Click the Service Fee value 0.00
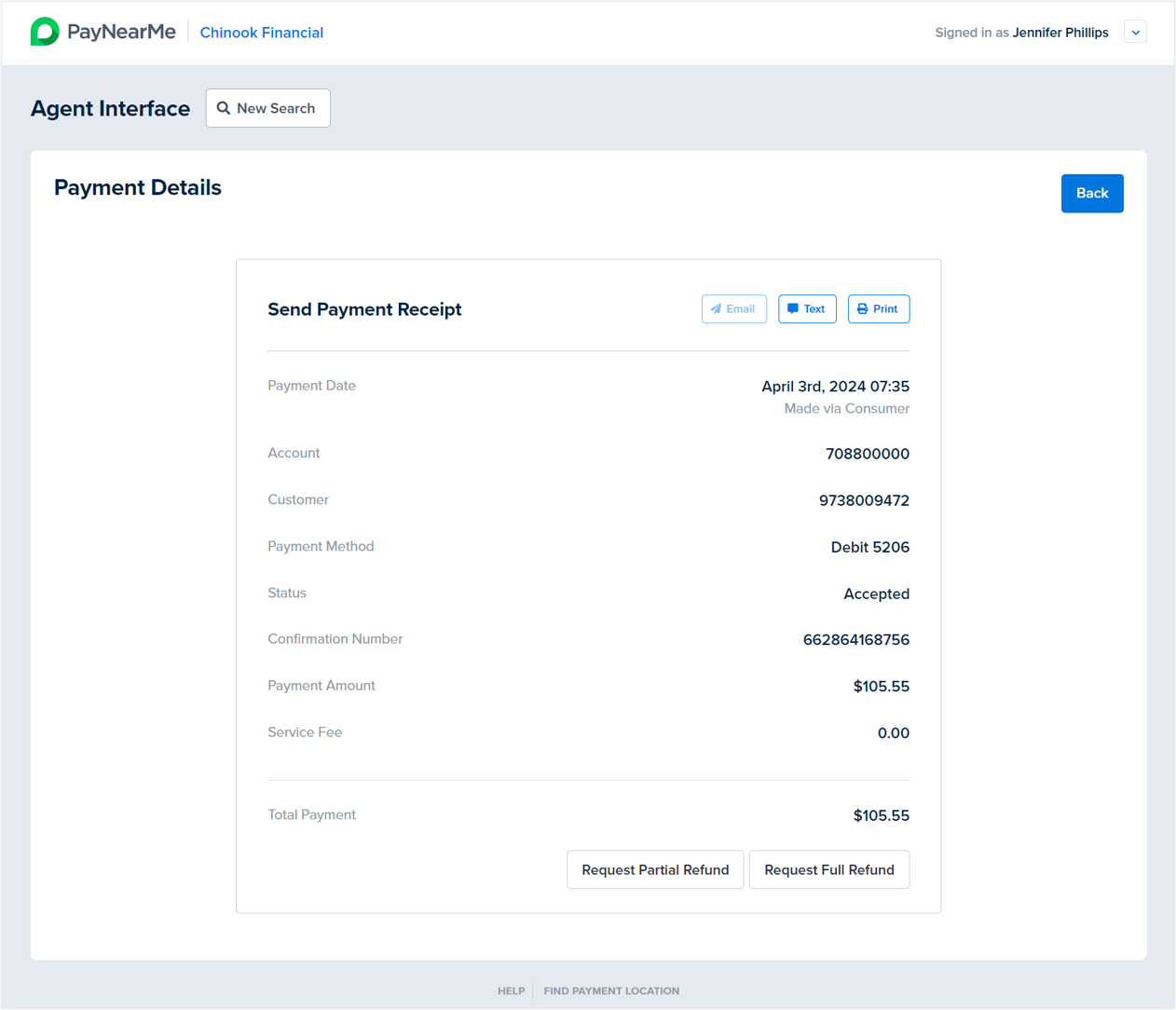The height and width of the screenshot is (1010, 1176). tap(894, 733)
